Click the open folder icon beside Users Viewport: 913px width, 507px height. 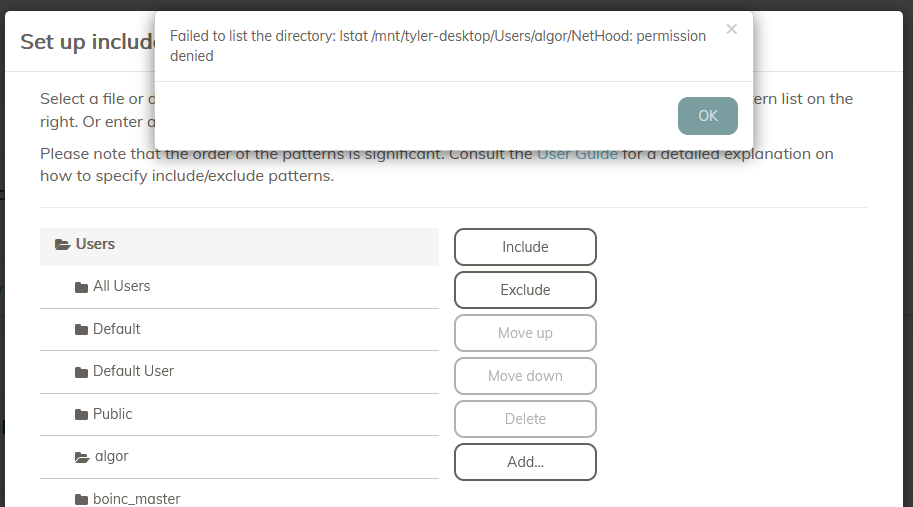pos(62,244)
